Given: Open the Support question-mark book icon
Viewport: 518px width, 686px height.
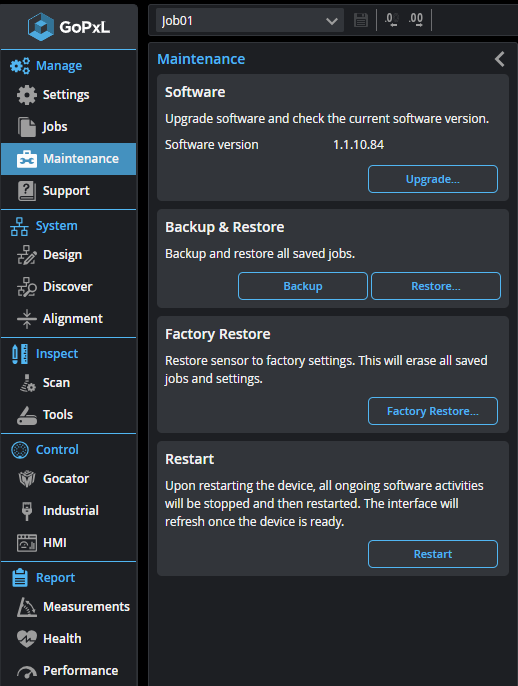Looking at the screenshot, I should tap(27, 191).
